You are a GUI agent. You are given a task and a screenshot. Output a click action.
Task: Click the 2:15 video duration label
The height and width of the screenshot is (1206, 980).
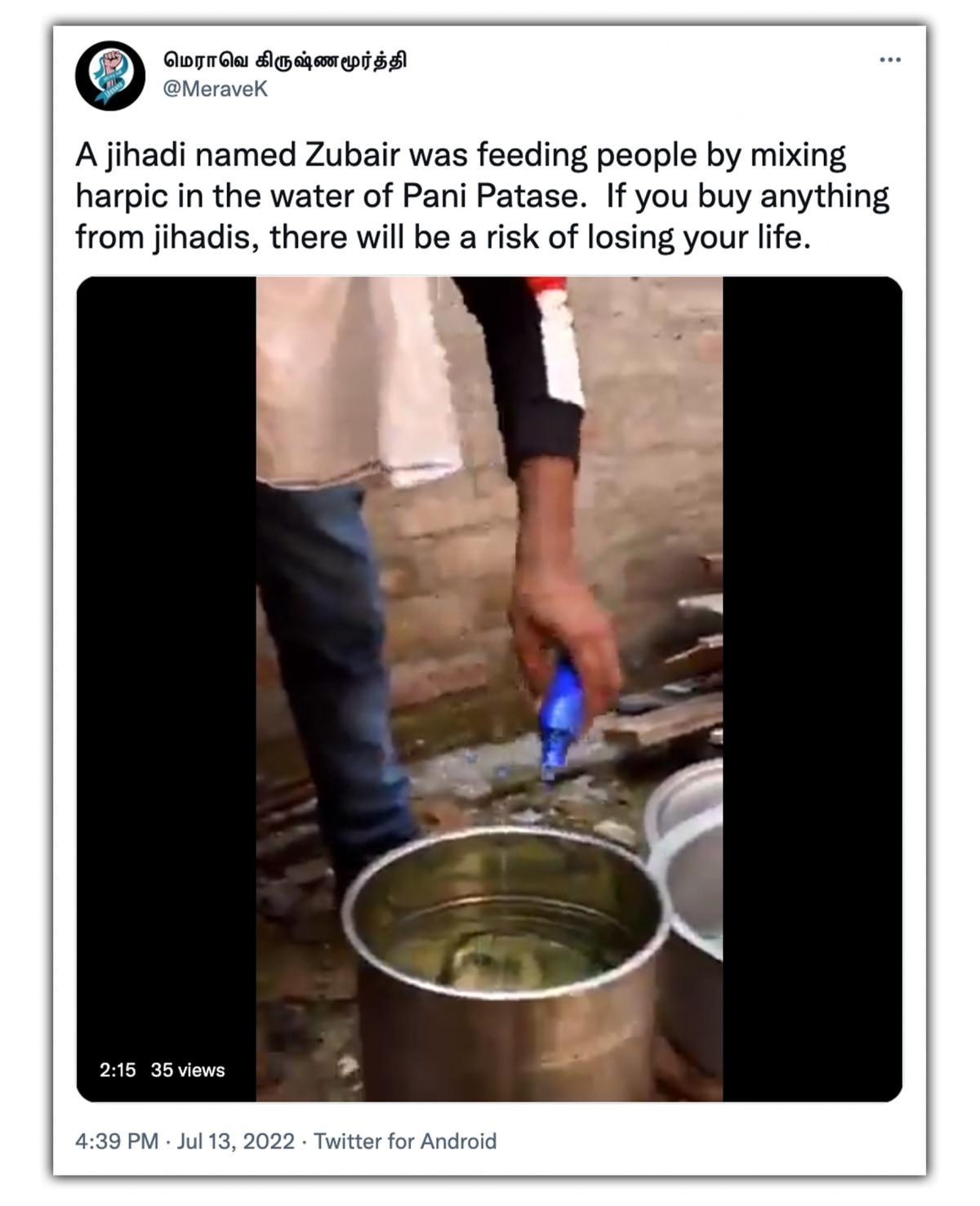[118, 1070]
